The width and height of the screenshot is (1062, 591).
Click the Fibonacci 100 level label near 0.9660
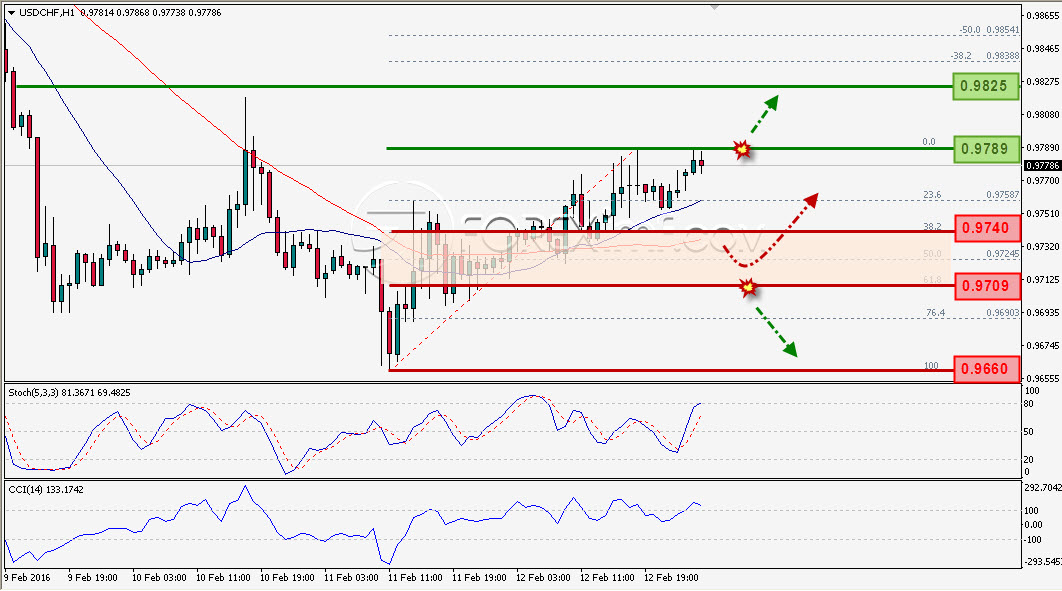coord(931,366)
